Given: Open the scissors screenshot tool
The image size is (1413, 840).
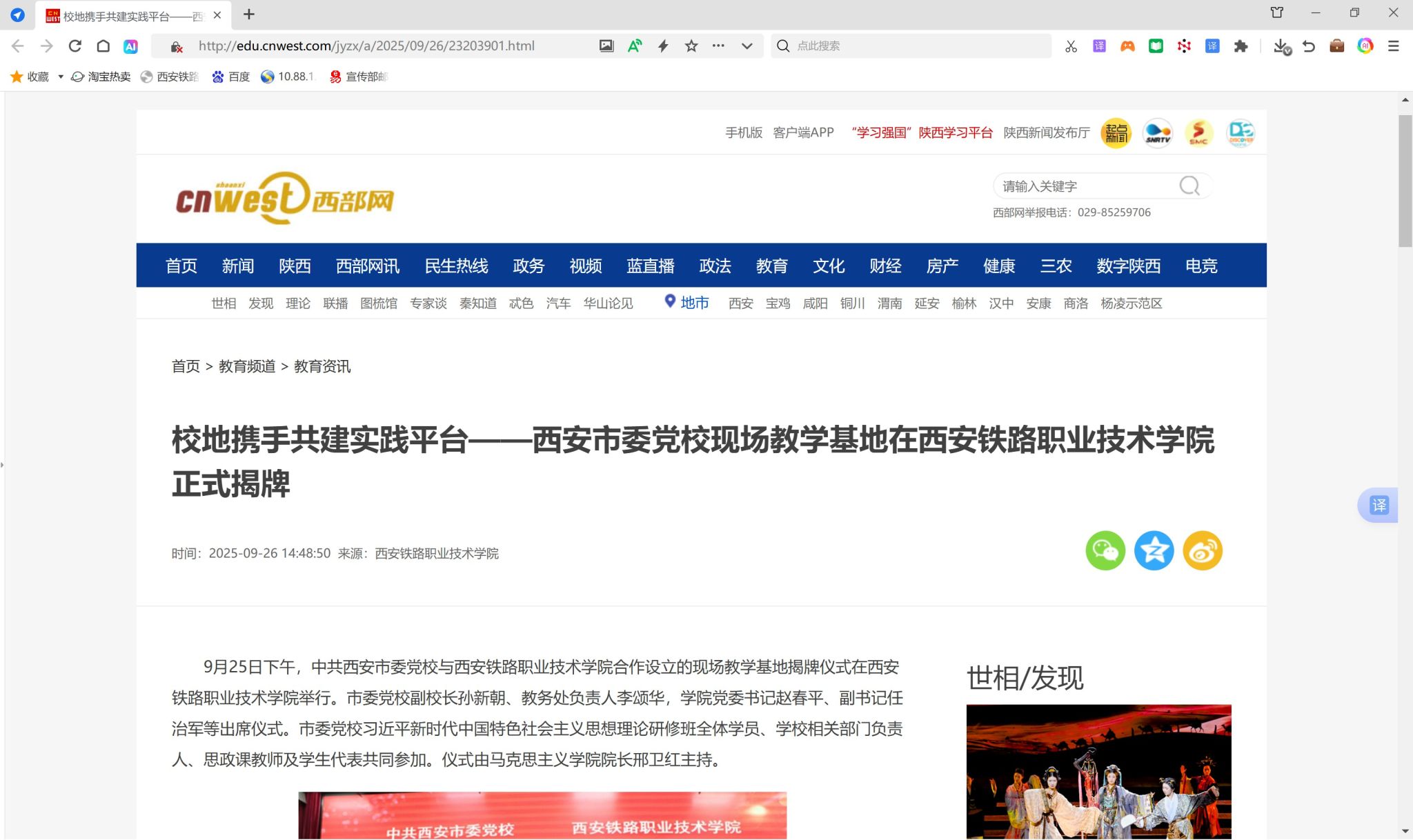Looking at the screenshot, I should tap(1071, 46).
